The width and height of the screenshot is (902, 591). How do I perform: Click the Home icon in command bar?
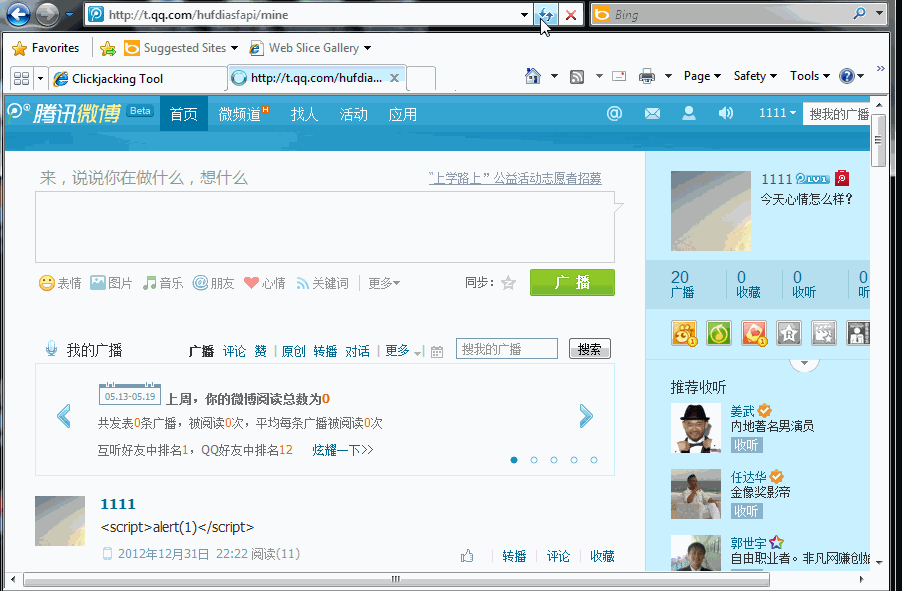(x=533, y=76)
